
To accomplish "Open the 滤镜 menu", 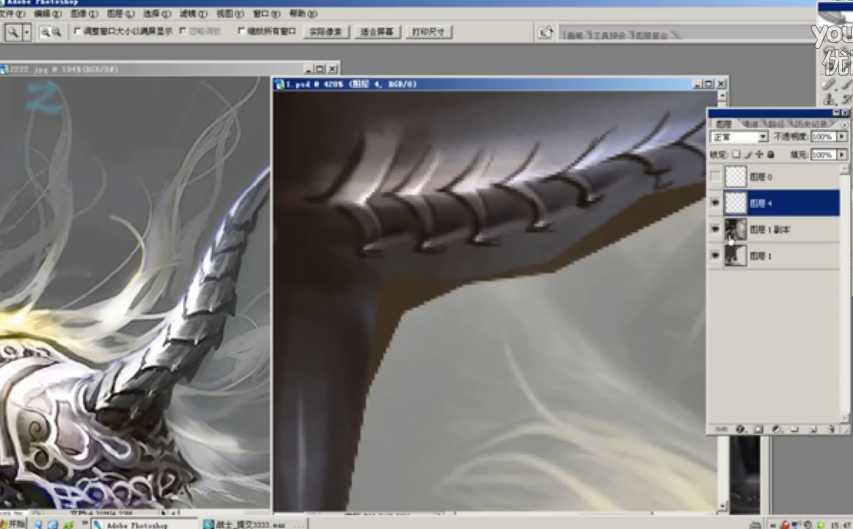I will pyautogui.click(x=193, y=14).
